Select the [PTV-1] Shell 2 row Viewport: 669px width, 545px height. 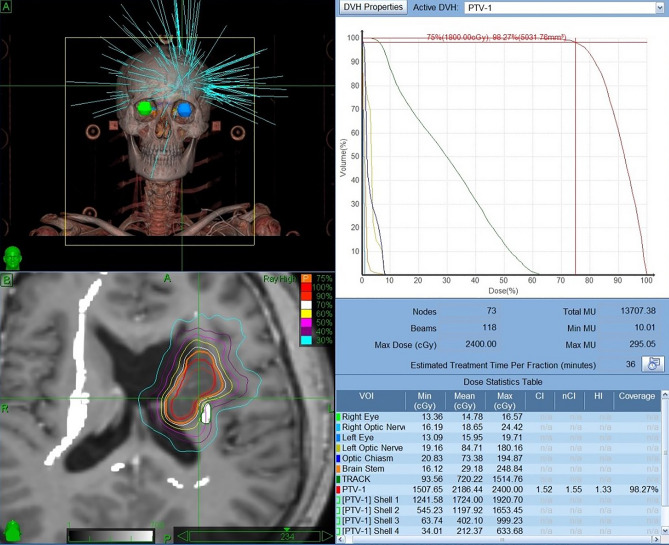point(498,510)
